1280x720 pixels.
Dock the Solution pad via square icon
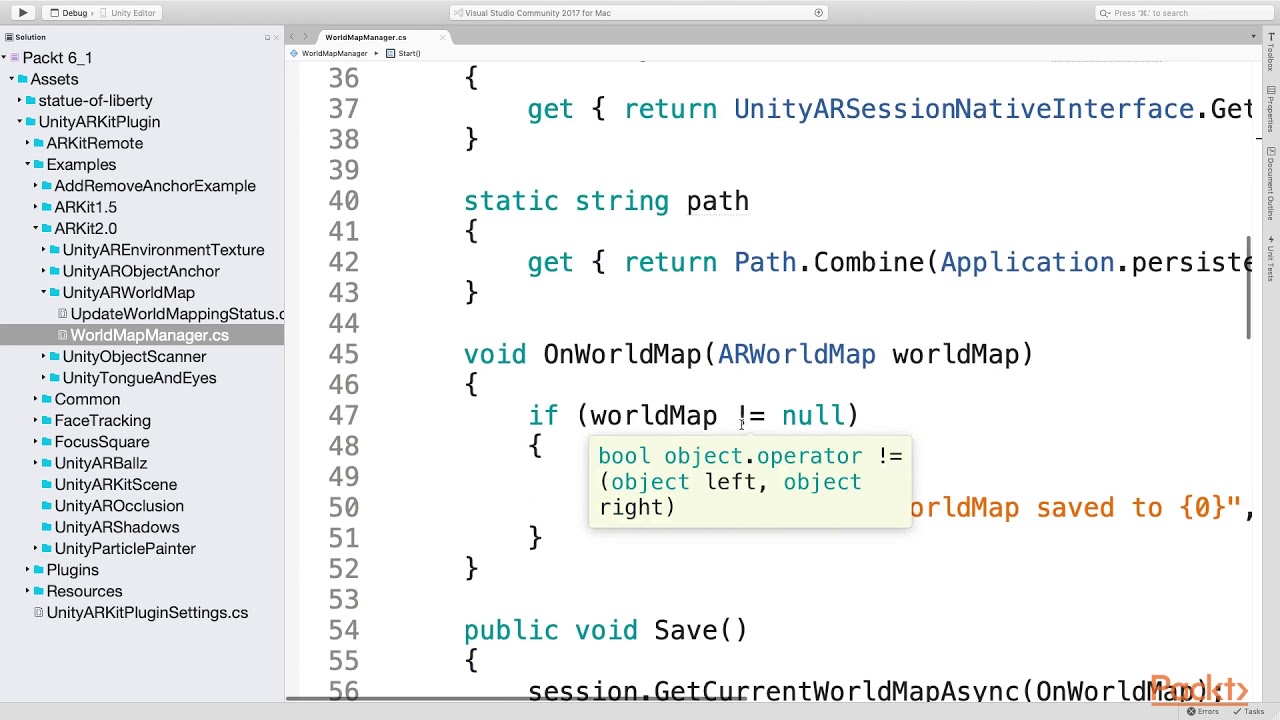coord(267,37)
